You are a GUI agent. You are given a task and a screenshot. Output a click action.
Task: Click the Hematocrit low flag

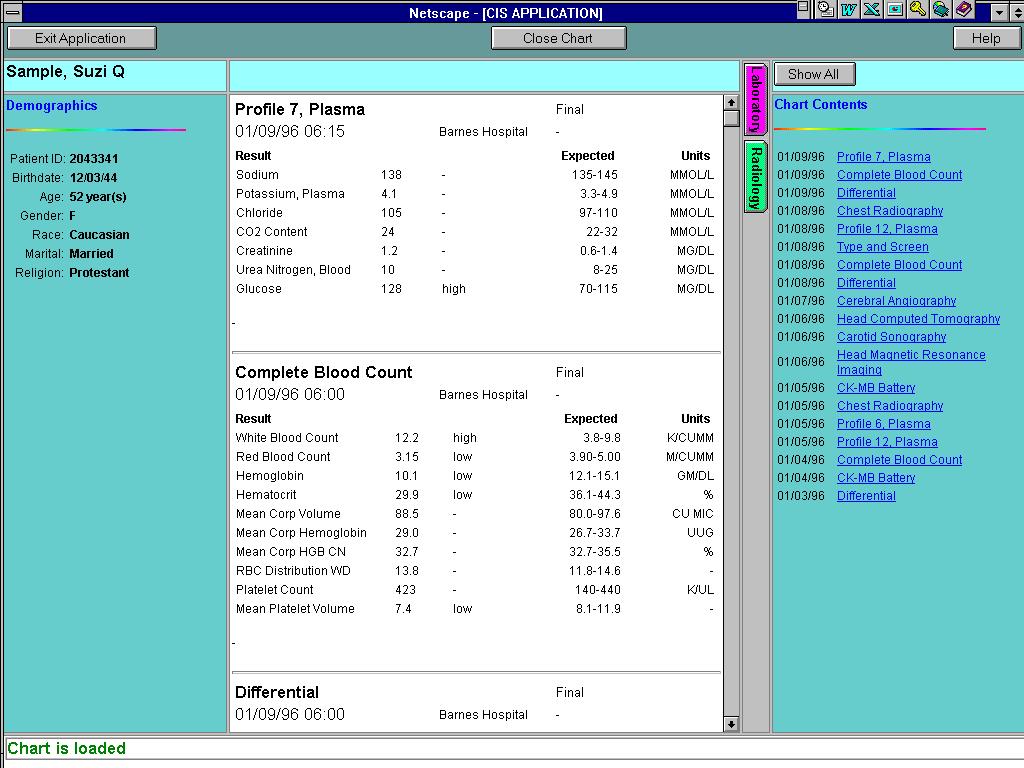click(462, 495)
